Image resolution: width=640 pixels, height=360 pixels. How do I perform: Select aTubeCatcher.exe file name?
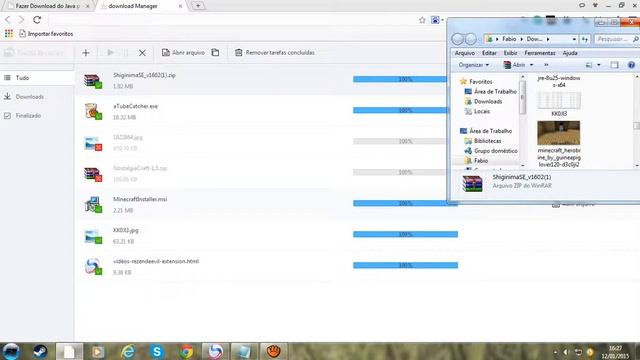pos(136,106)
